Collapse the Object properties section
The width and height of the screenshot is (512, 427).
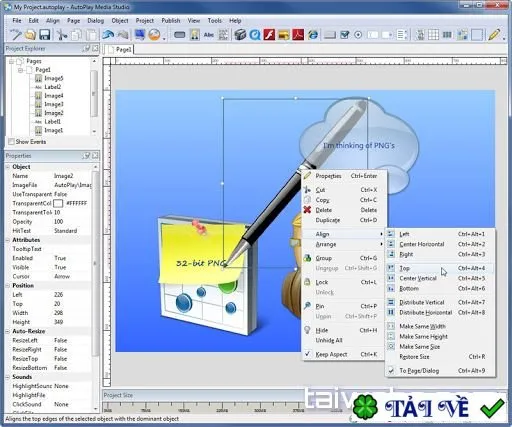coord(8,167)
